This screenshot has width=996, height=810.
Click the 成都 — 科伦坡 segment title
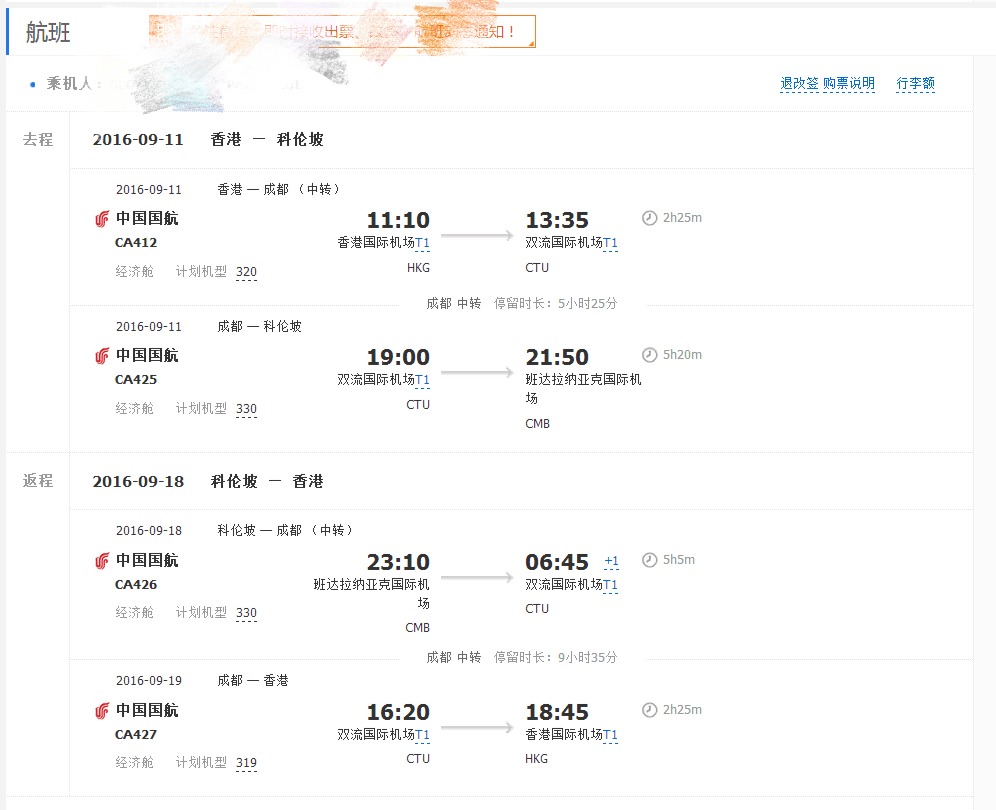tap(259, 327)
